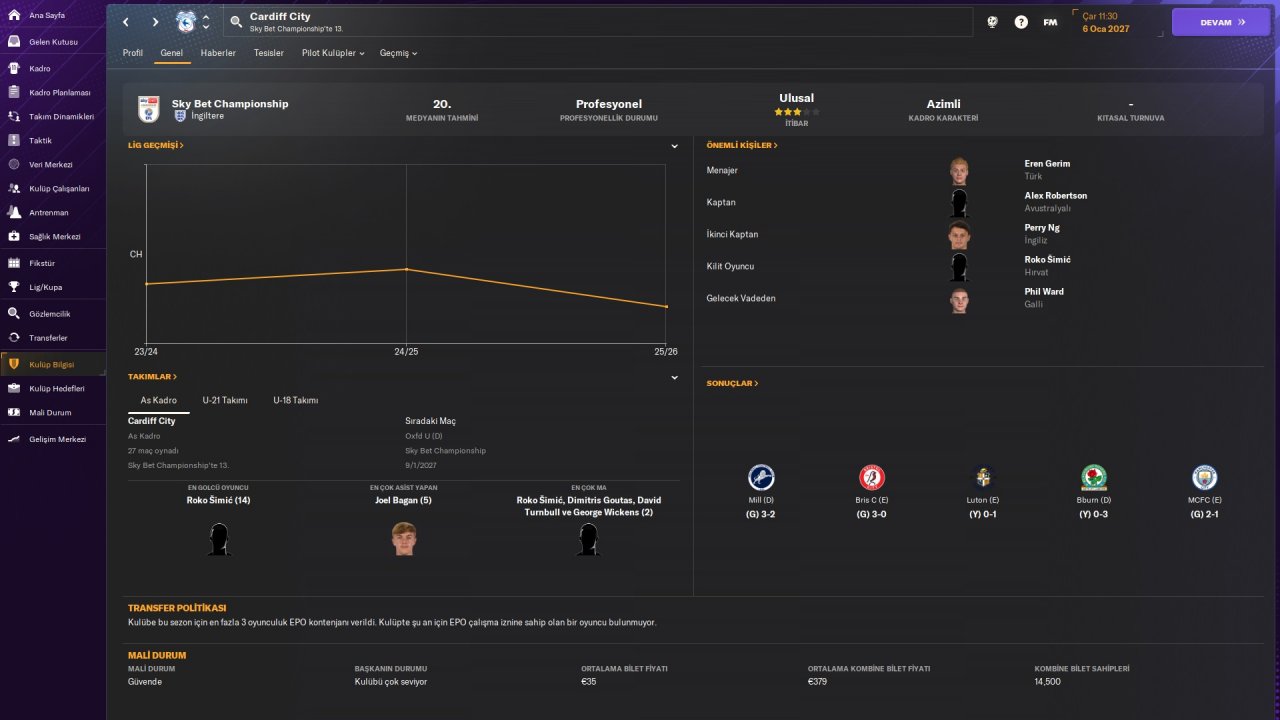Open the SONUÇLAR heading link
The image size is (1280, 720).
point(732,383)
